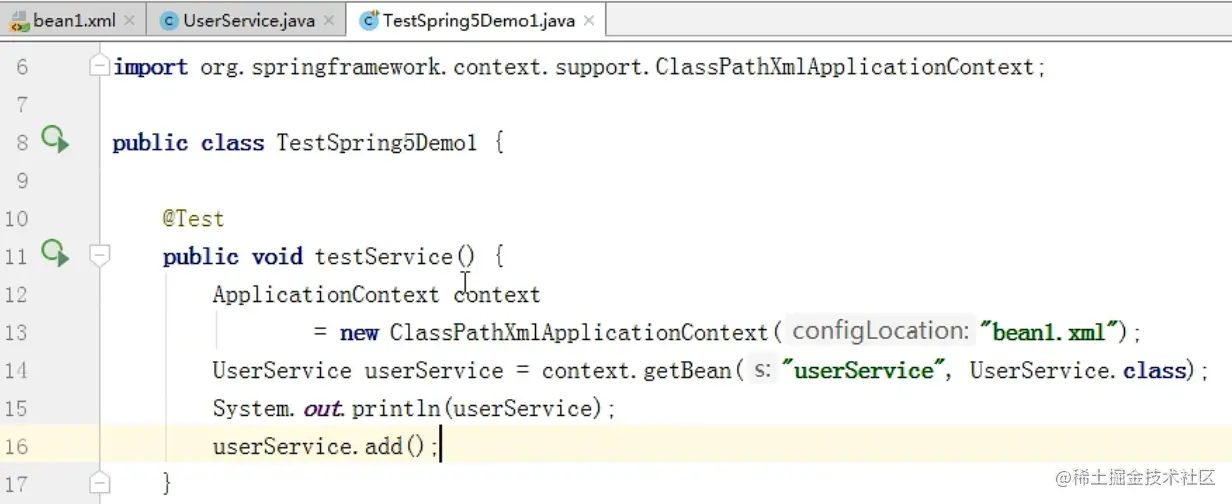This screenshot has width=1232, height=504.
Task: Switch to the UserService.java tab
Action: click(x=249, y=20)
